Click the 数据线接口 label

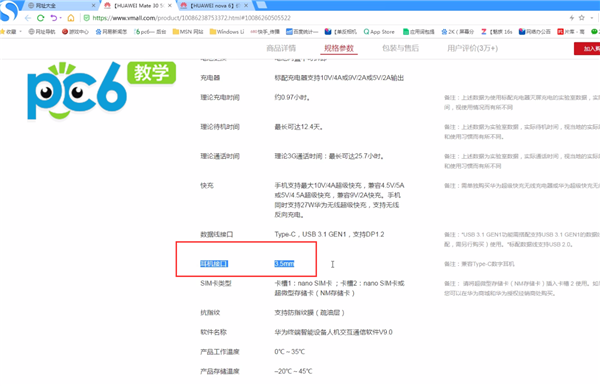[x=217, y=234]
